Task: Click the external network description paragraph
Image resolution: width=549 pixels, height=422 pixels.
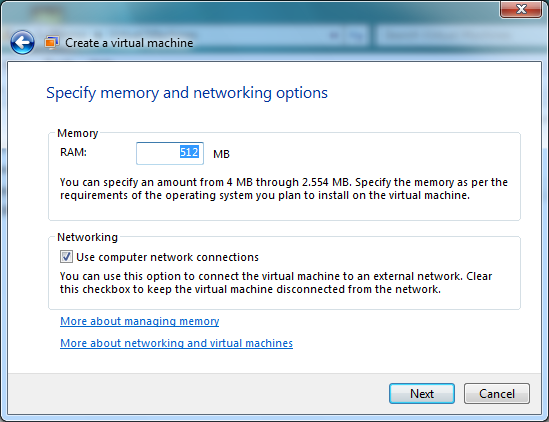Action: (x=276, y=283)
